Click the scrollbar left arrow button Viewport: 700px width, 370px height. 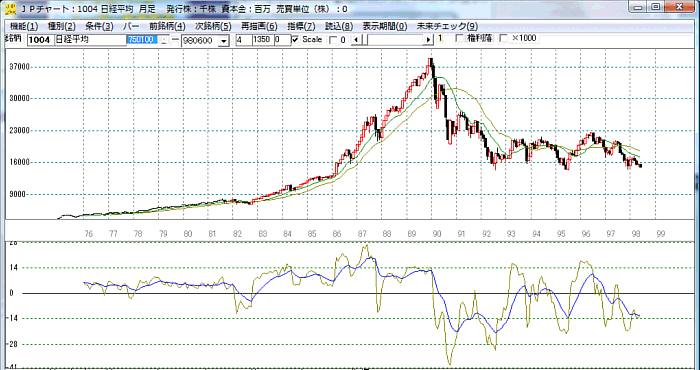[356, 40]
